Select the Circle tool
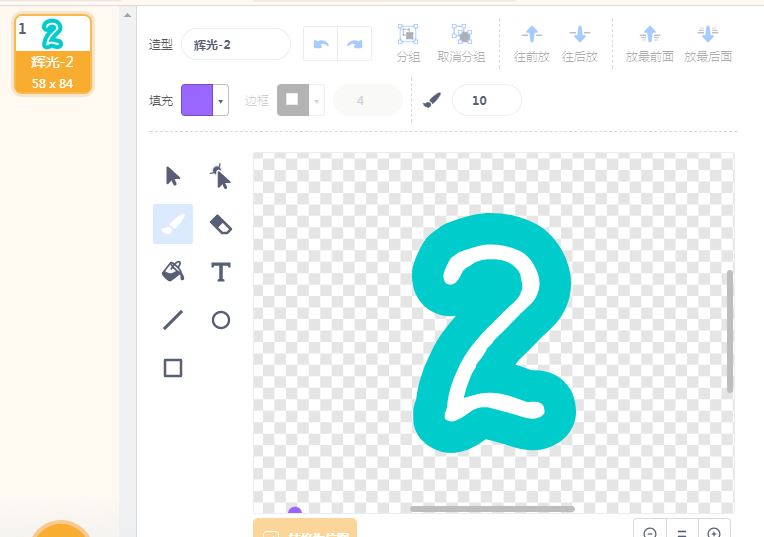764x537 pixels. point(221,320)
